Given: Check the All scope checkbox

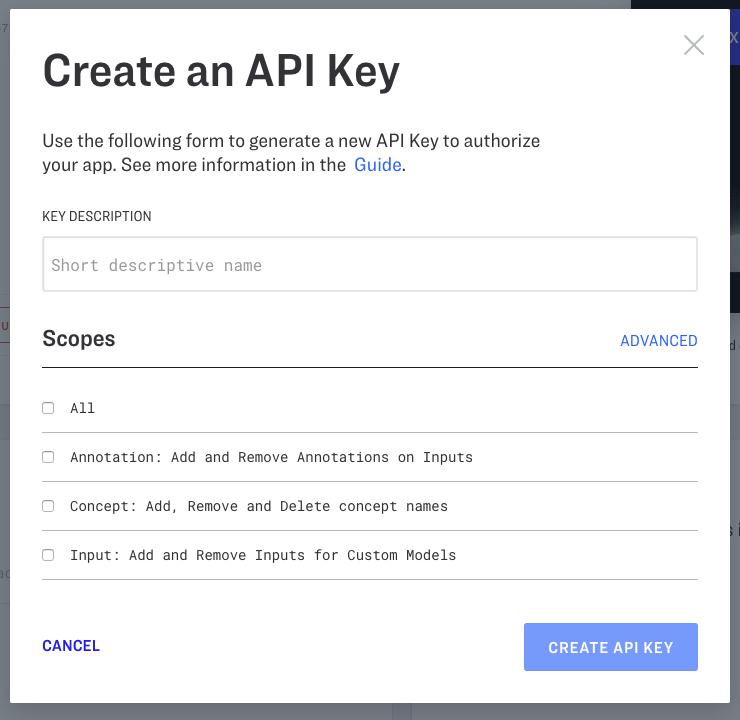Looking at the screenshot, I should (x=48, y=408).
